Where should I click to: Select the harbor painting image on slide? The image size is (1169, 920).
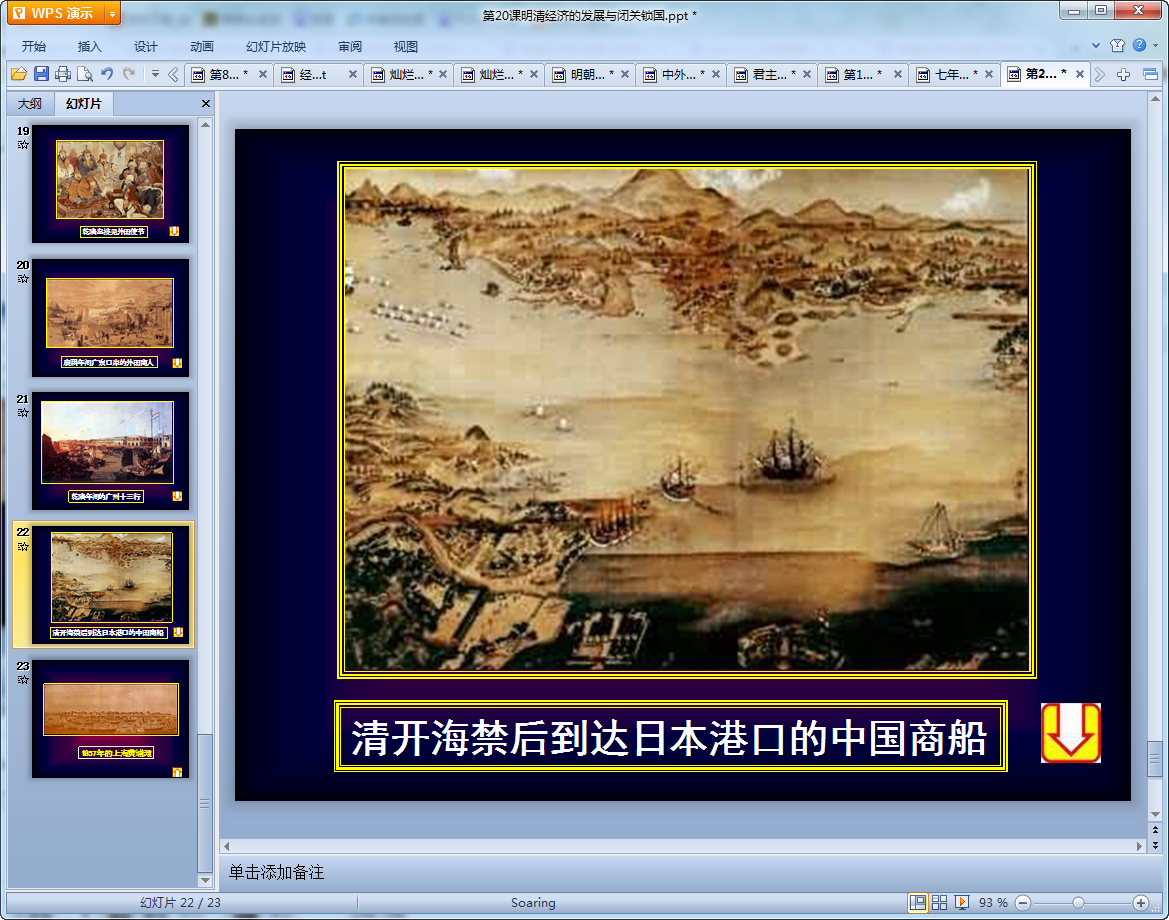[x=687, y=420]
